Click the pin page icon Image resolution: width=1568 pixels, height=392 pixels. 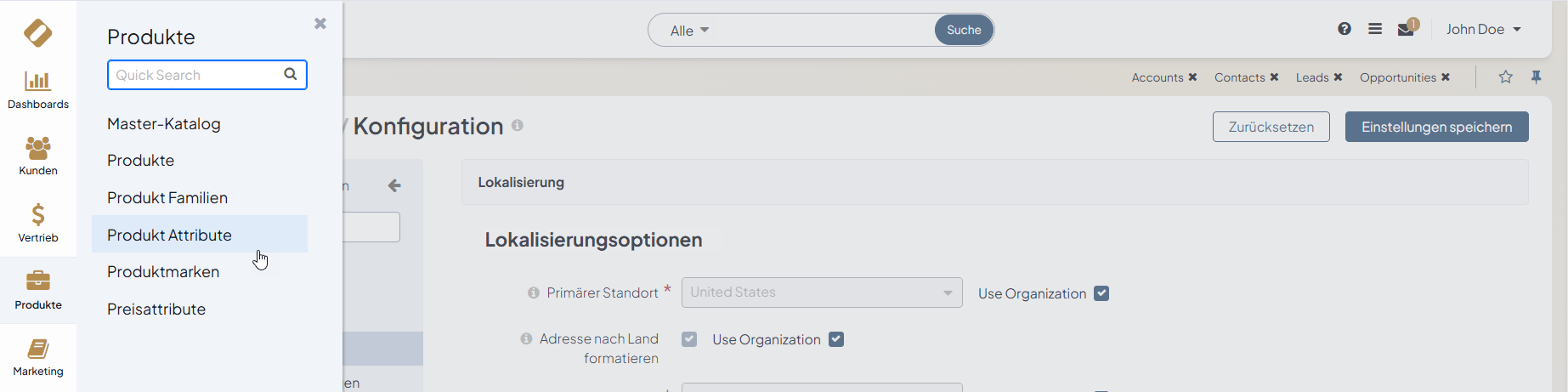[x=1537, y=77]
